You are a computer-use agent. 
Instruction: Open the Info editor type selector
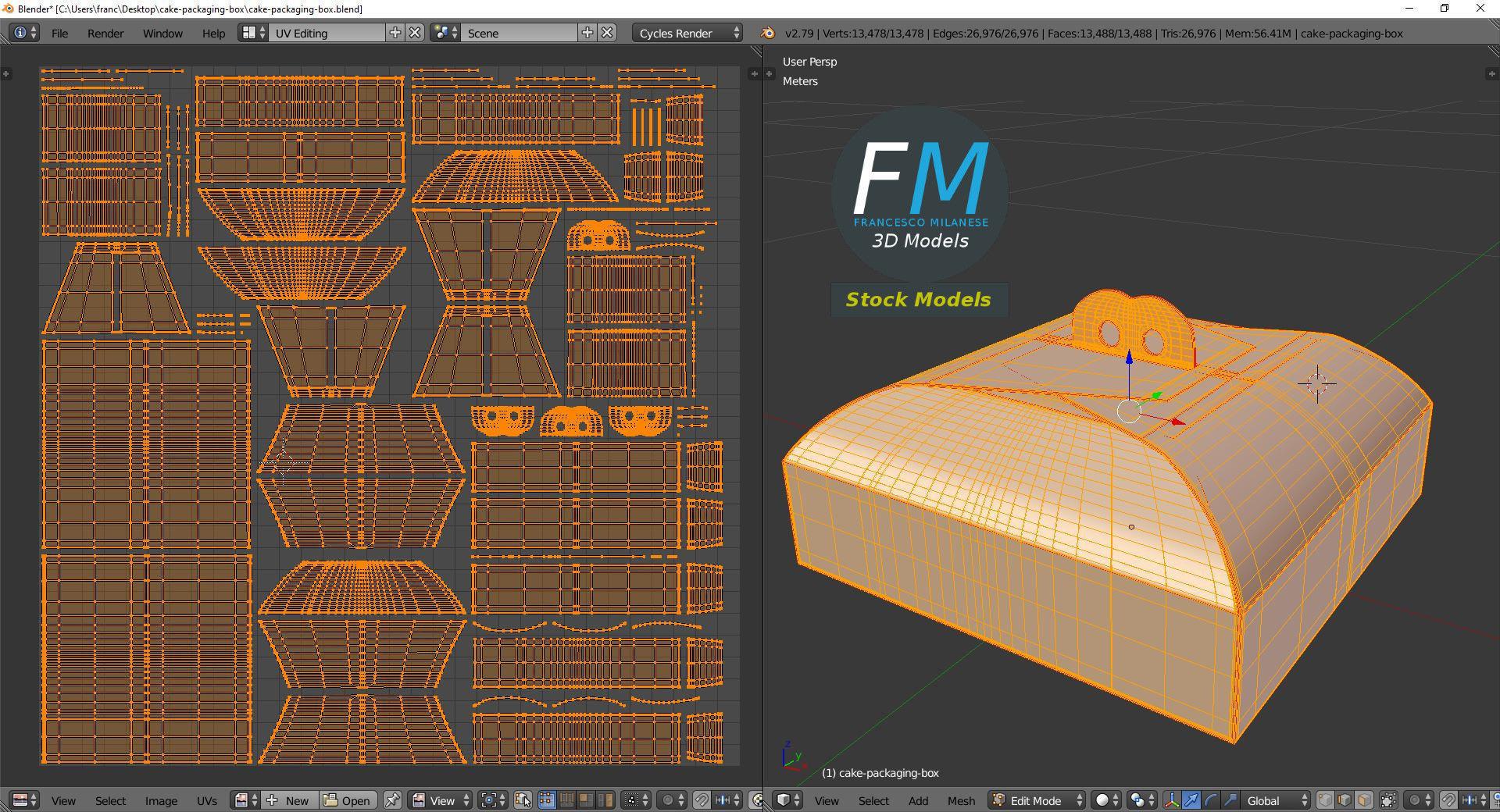point(23,33)
